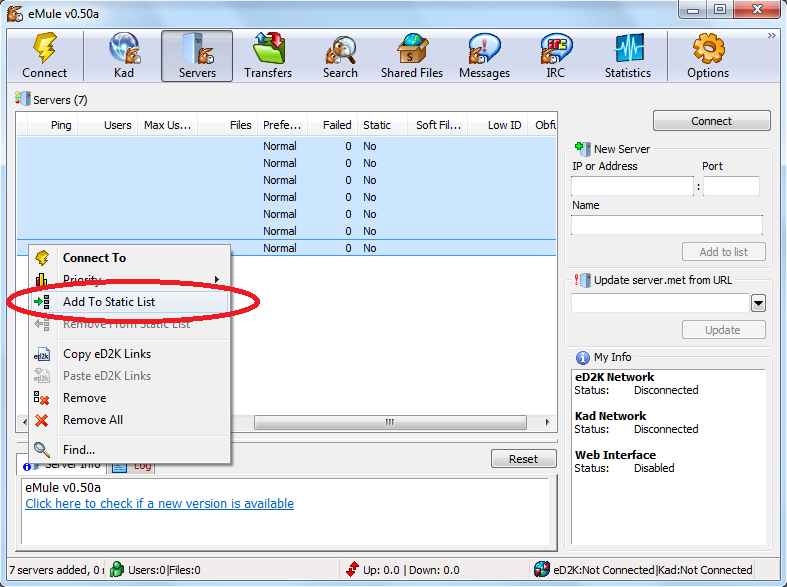Viewport: 787px width, 587px height.
Task: Sort servers by Users column
Action: tap(108, 125)
